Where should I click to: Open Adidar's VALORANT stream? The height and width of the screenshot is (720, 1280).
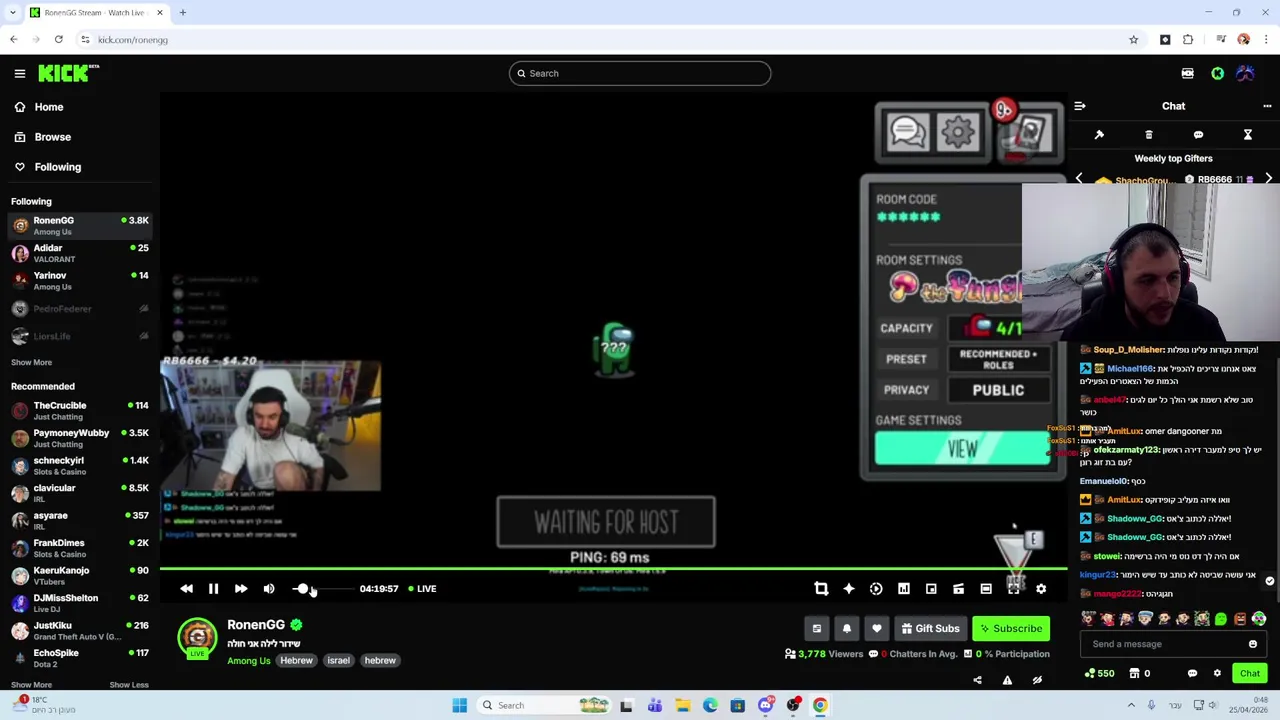coord(80,253)
